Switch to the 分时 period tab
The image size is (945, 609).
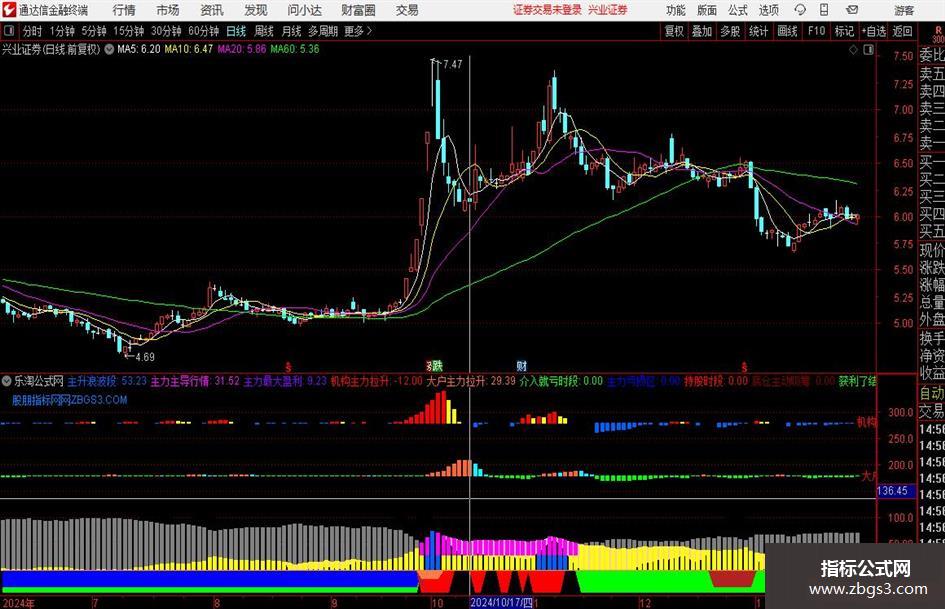[x=33, y=31]
